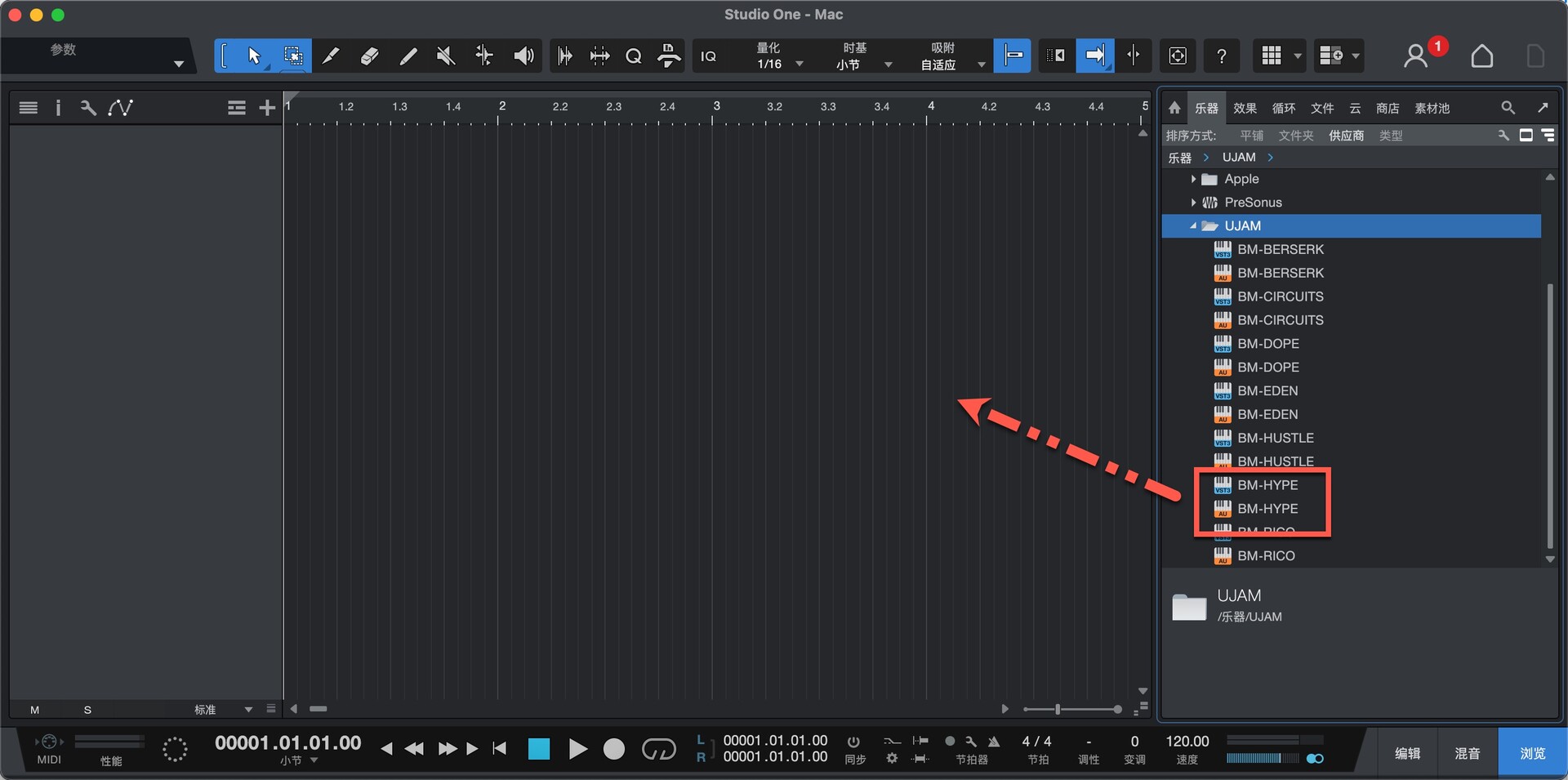Screen dimensions: 1568x780
Task: Open the user account icon
Action: pyautogui.click(x=1415, y=56)
